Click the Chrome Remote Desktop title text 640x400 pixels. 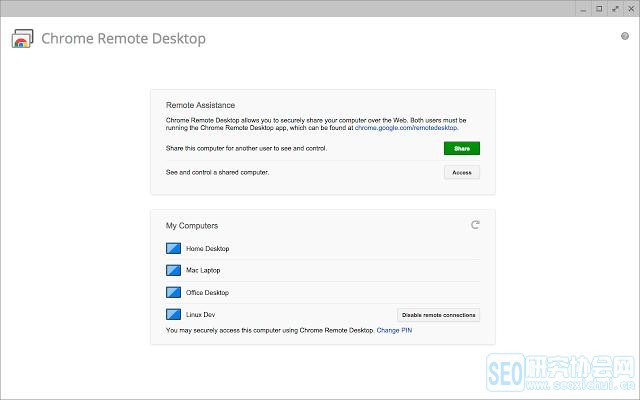(123, 39)
